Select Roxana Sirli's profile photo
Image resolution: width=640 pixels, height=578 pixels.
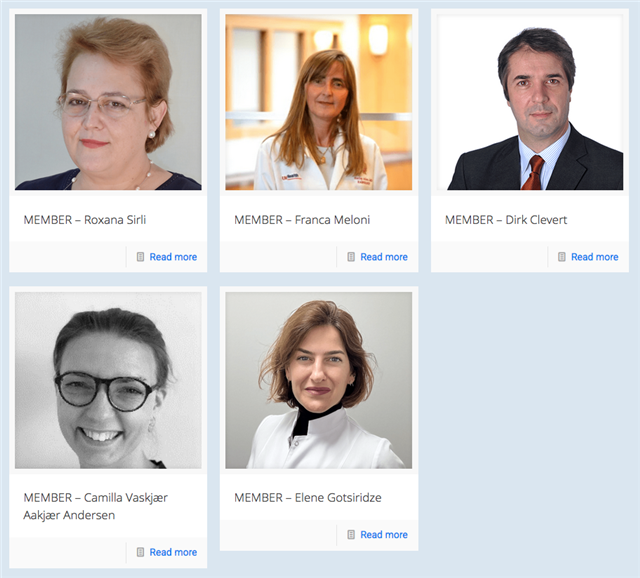(108, 102)
